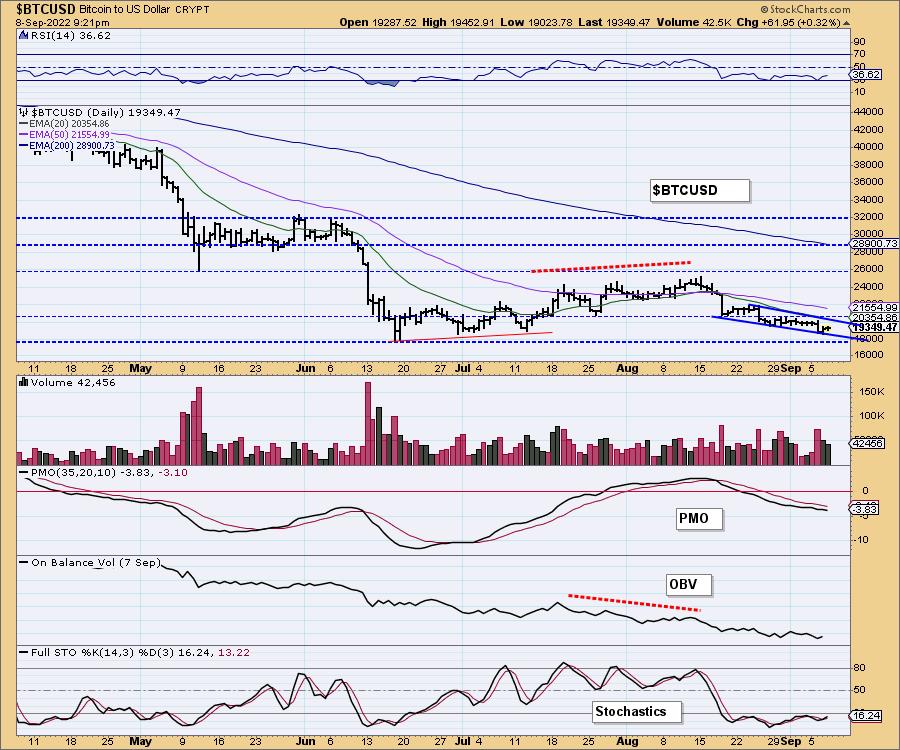Screen dimensions: 900x750
Task: Click the Jun label on price date axis
Action: point(305,368)
